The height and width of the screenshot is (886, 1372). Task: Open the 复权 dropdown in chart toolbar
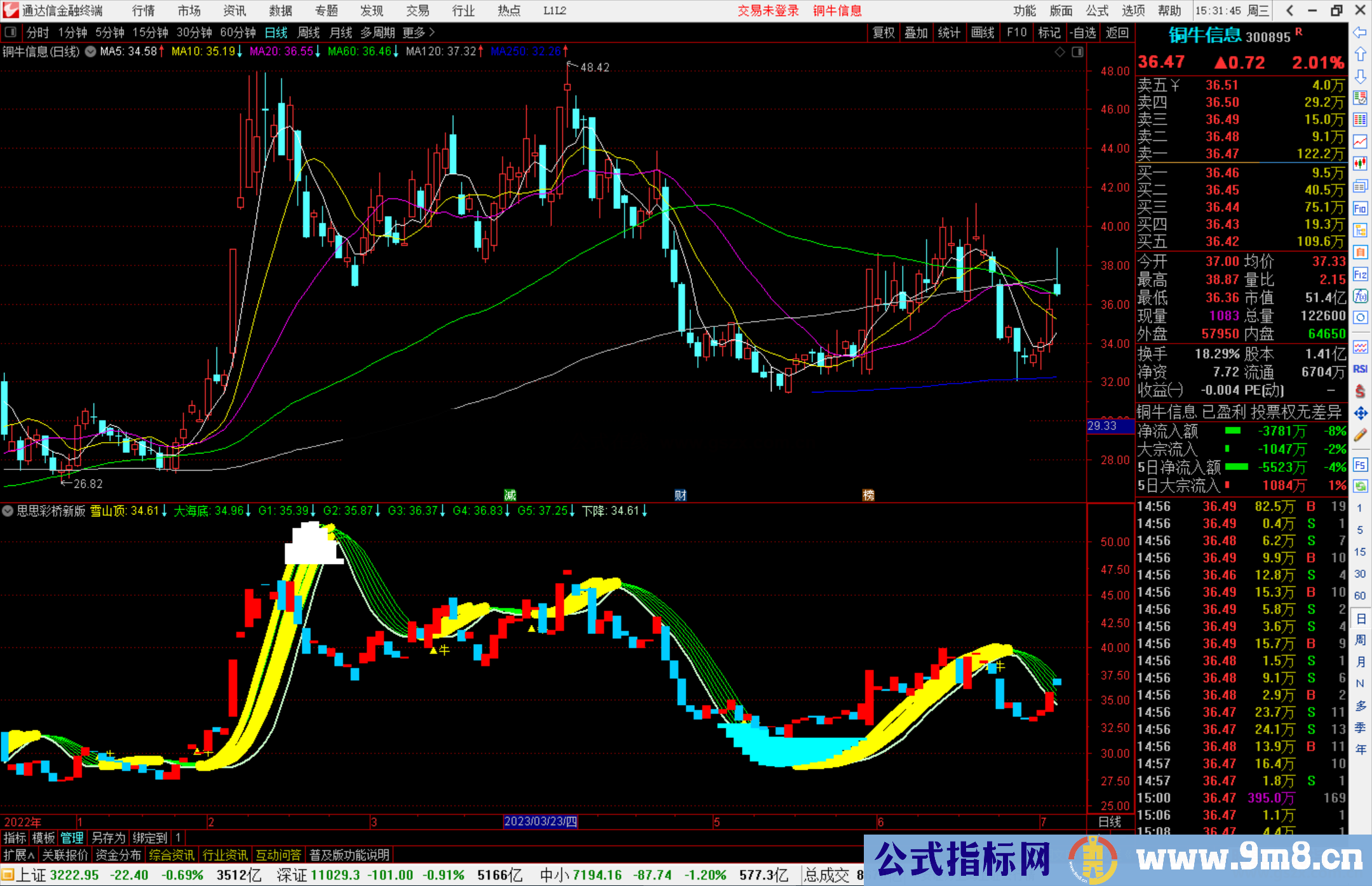[x=884, y=32]
